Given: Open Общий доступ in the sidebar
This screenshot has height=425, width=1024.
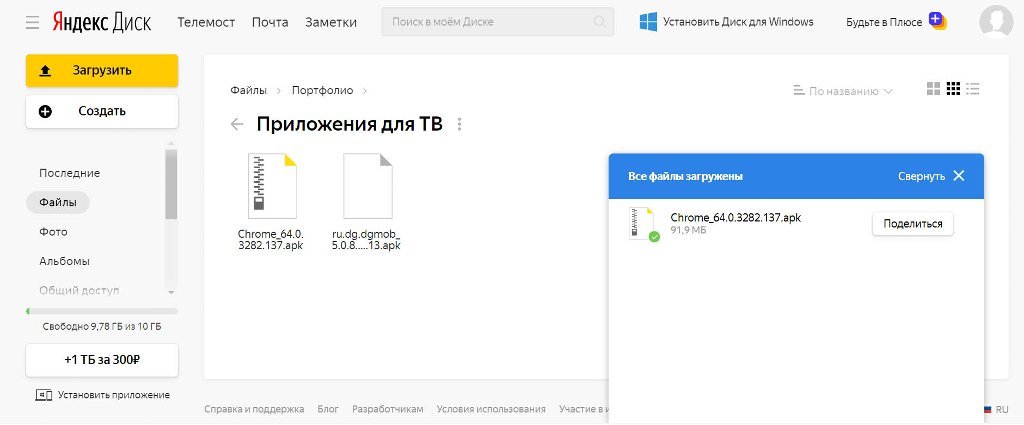Looking at the screenshot, I should click(79, 290).
